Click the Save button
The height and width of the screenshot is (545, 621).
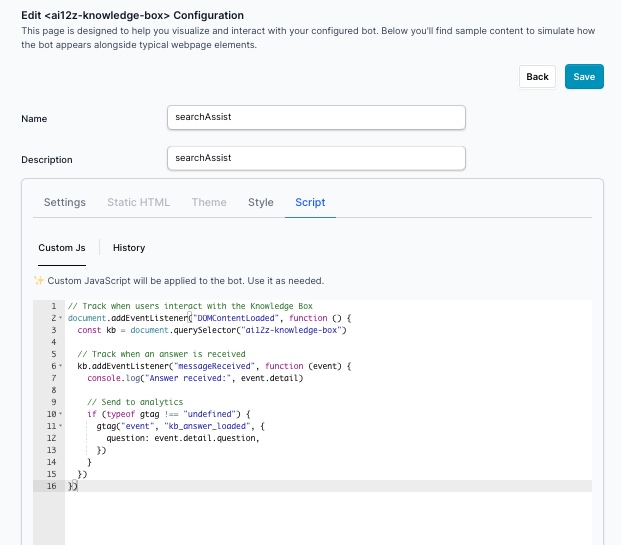pyautogui.click(x=584, y=76)
